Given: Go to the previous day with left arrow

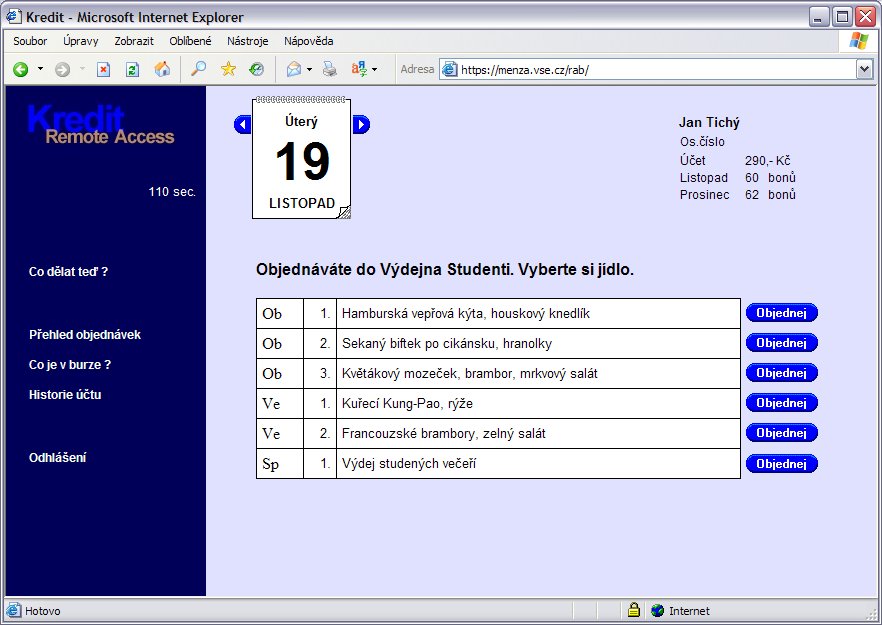Looking at the screenshot, I should 242,124.
